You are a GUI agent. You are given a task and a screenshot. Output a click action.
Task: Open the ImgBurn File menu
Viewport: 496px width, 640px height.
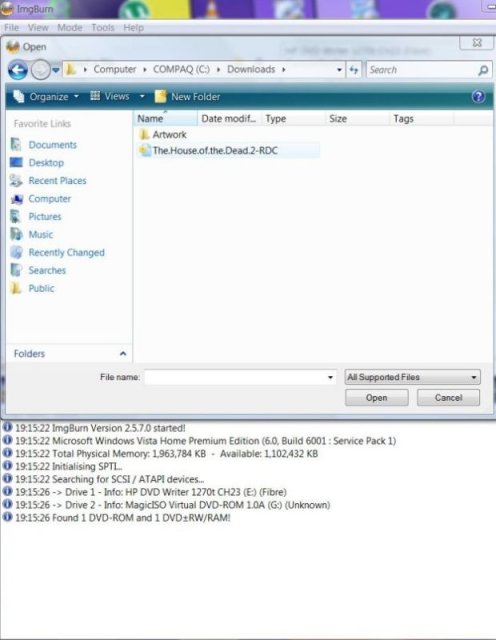pos(11,28)
